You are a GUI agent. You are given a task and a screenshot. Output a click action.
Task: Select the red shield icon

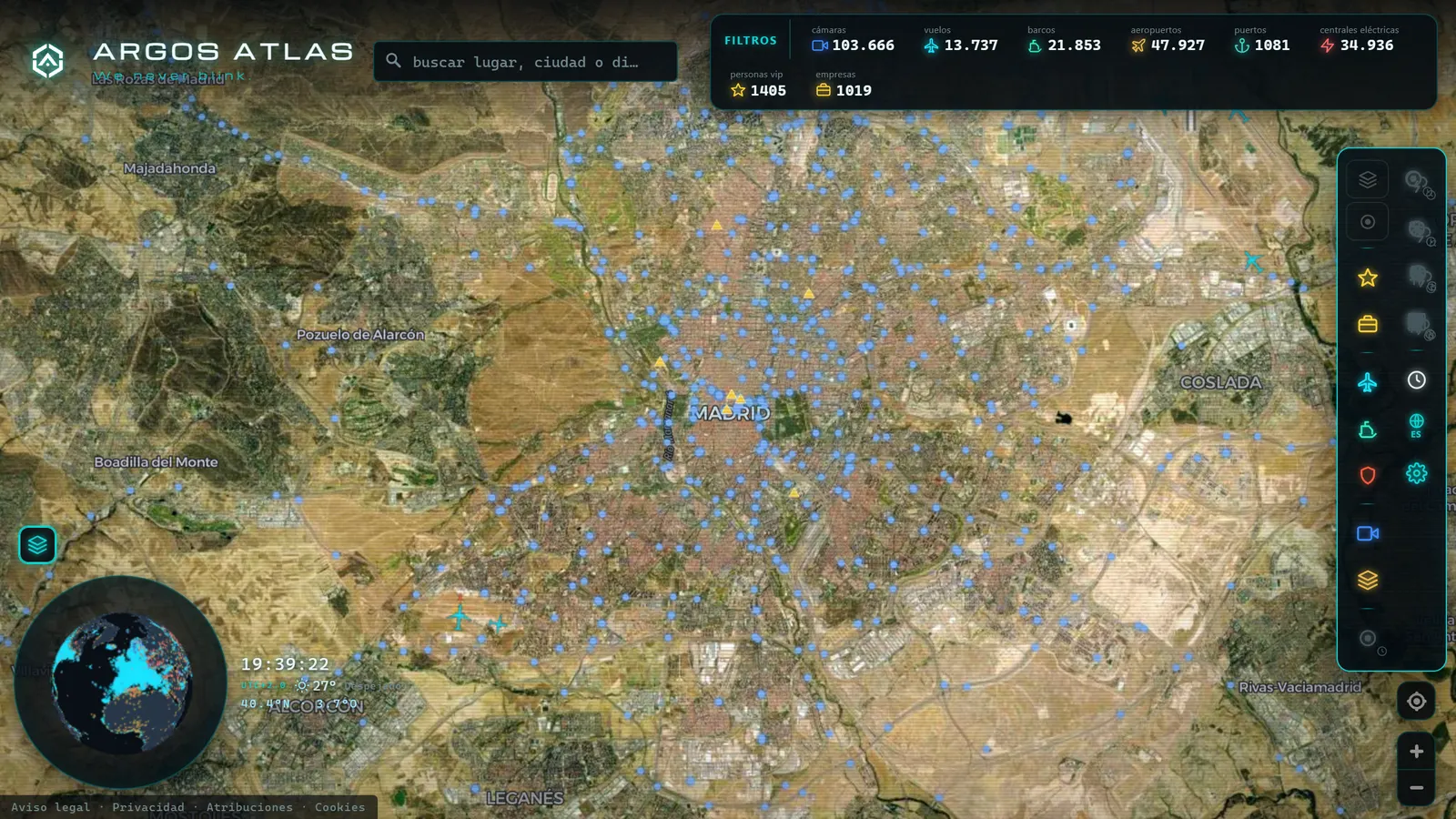[x=1367, y=475]
